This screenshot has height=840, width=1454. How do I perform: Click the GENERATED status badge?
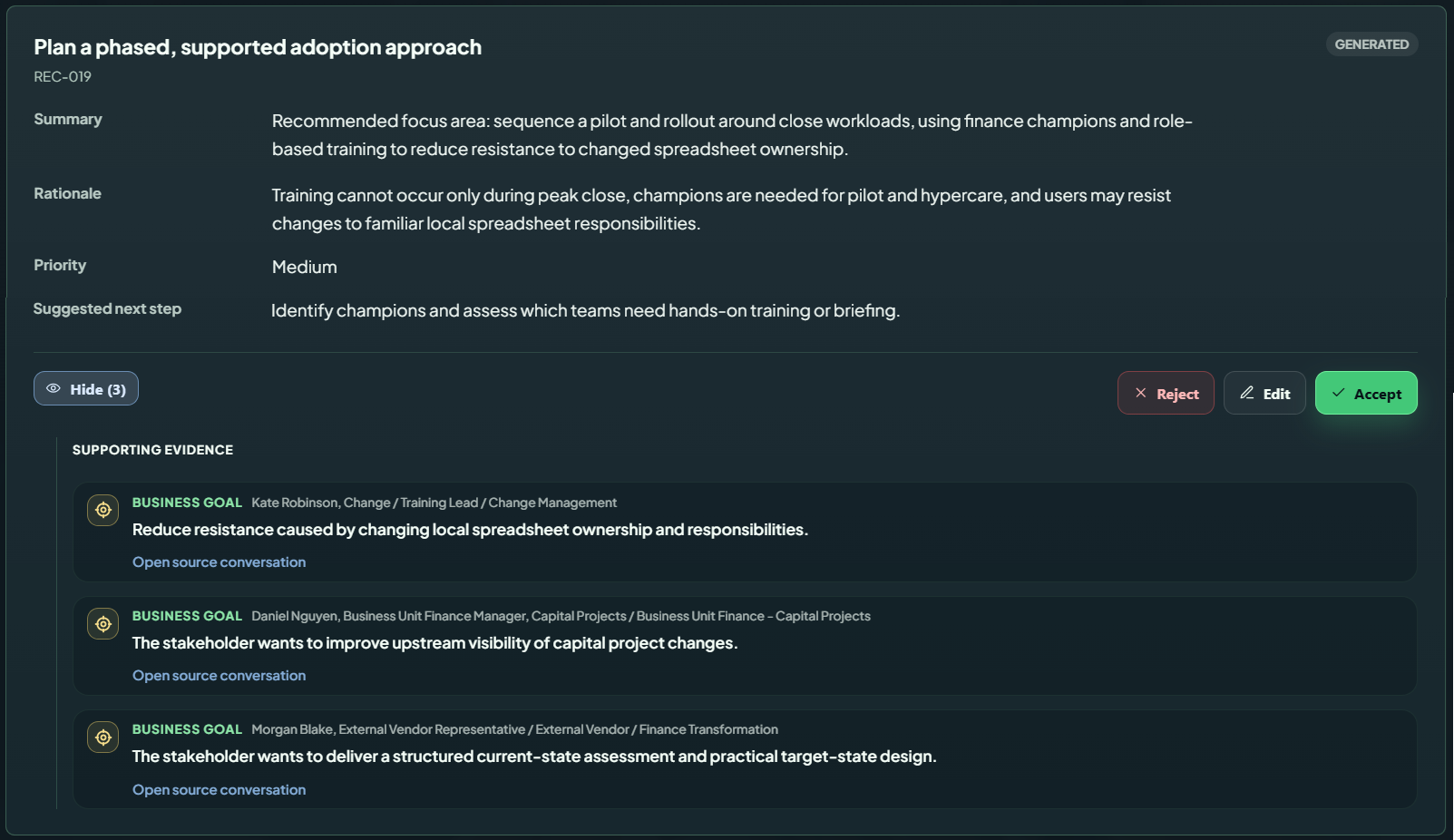click(1371, 44)
